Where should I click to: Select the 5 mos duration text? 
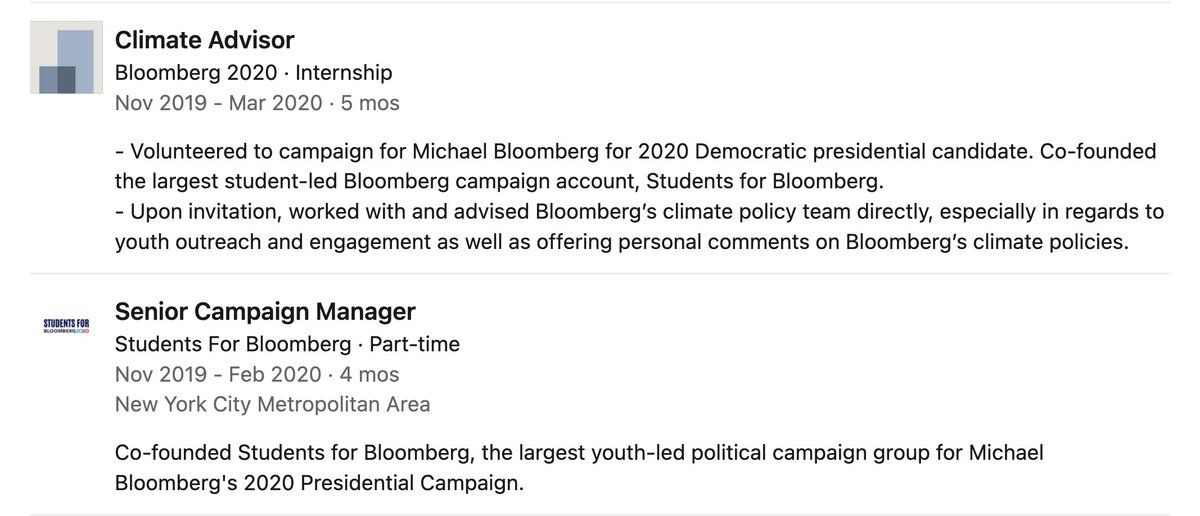click(x=370, y=103)
